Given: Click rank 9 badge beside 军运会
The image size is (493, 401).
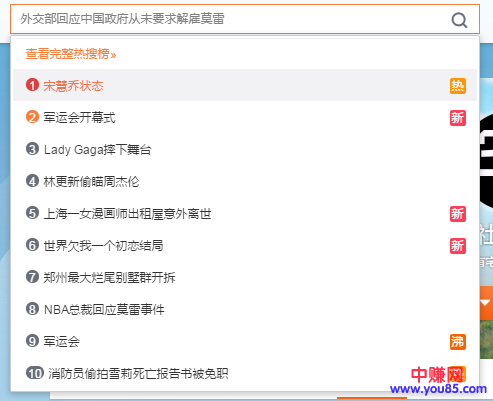Looking at the screenshot, I should click(32, 341).
